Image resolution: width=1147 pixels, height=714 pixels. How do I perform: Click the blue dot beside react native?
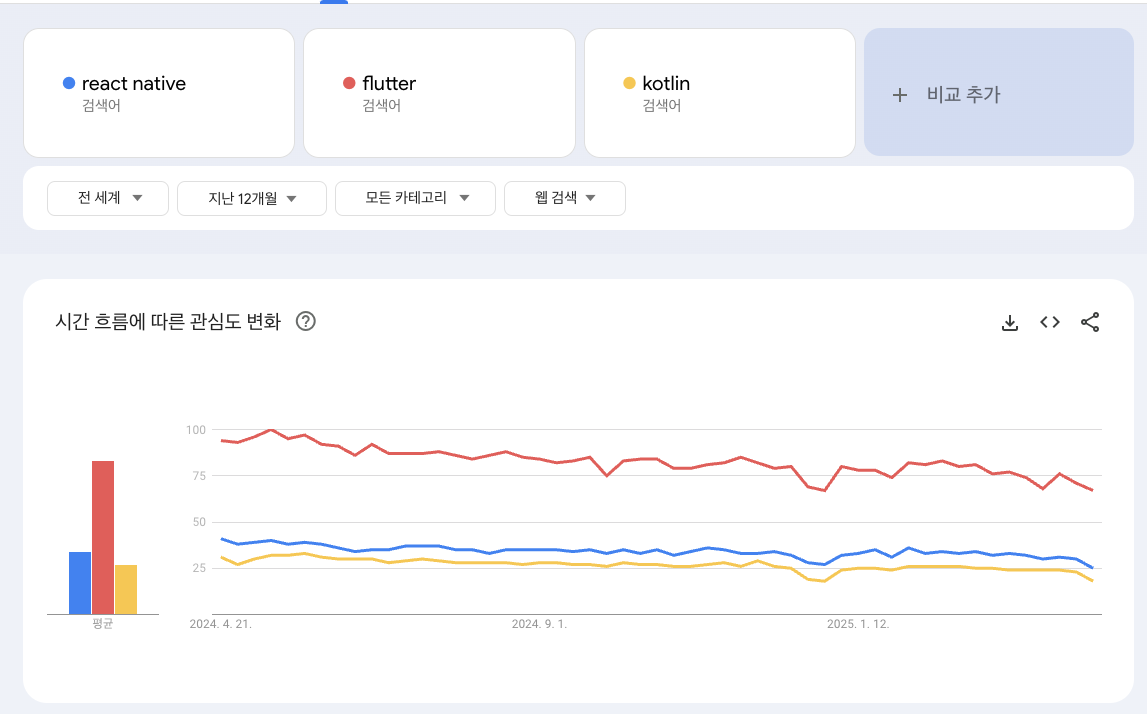click(69, 83)
